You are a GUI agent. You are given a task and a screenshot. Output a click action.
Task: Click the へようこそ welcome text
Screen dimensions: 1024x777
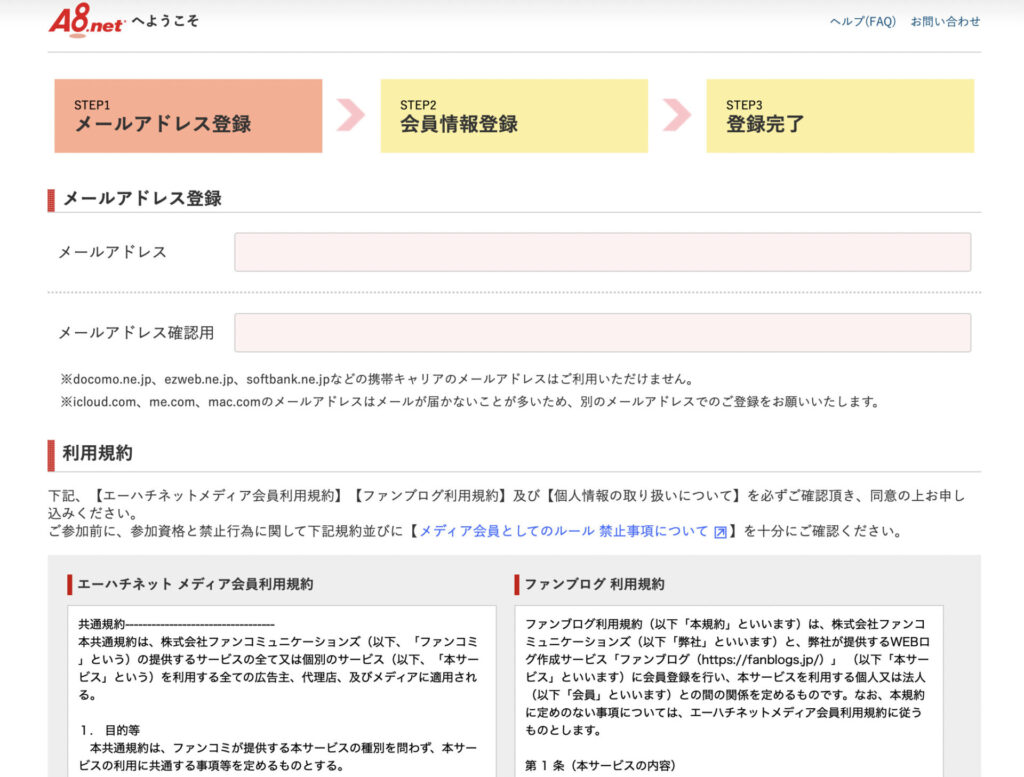[x=165, y=21]
